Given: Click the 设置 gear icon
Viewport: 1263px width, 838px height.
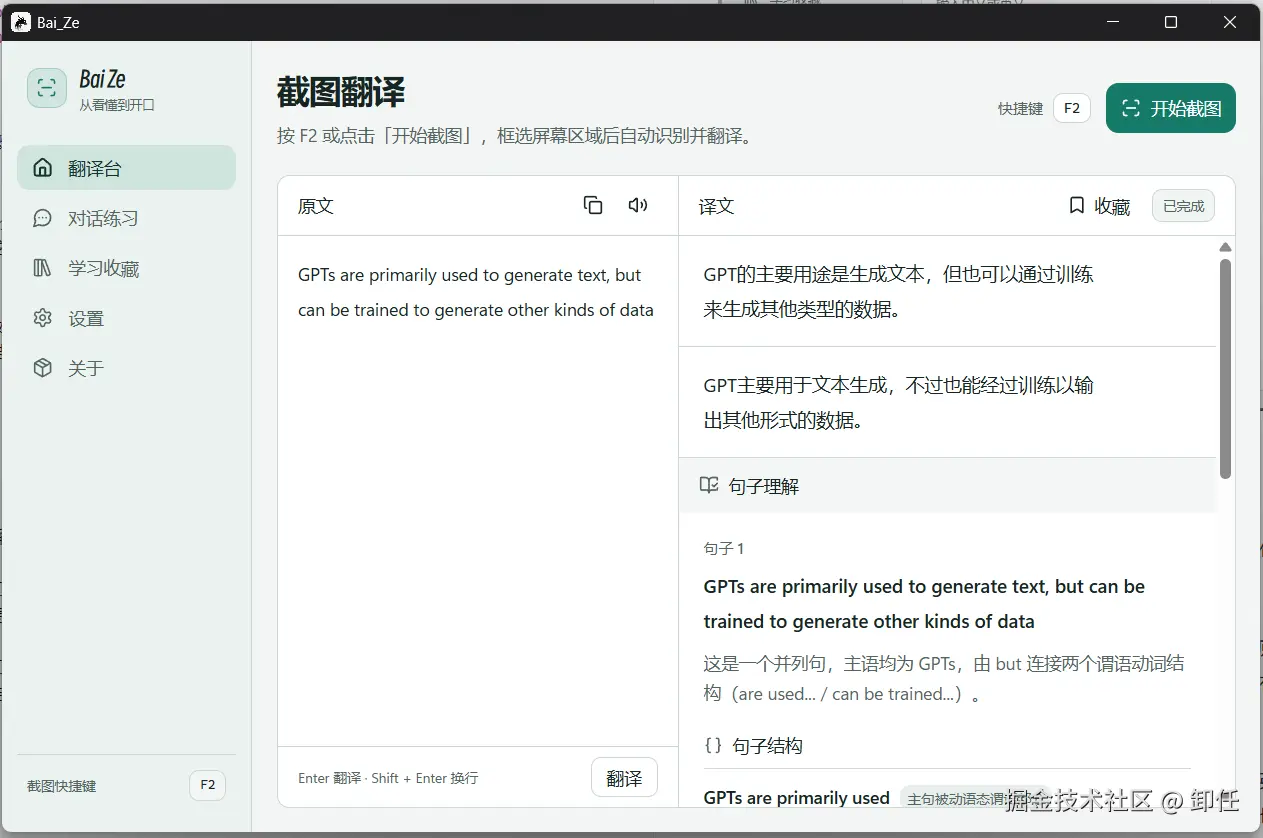Looking at the screenshot, I should [x=42, y=318].
